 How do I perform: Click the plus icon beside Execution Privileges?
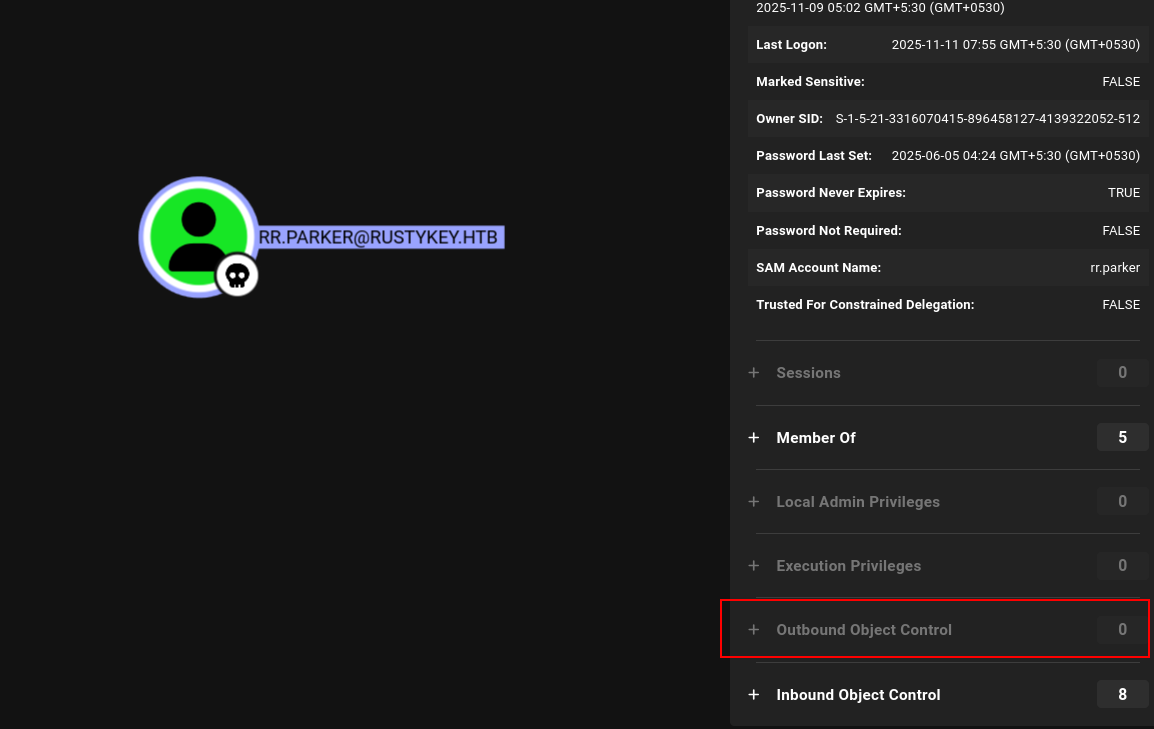point(754,566)
